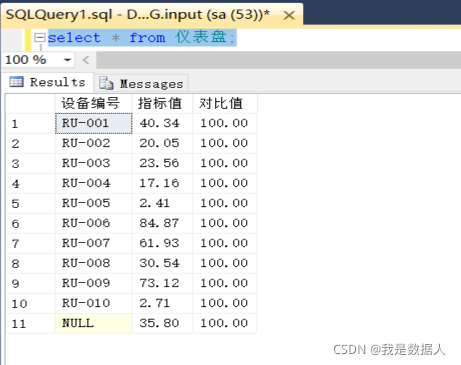This screenshot has height=365, width=461.
Task: Select 100.00 in the NULL row
Action: click(x=225, y=323)
